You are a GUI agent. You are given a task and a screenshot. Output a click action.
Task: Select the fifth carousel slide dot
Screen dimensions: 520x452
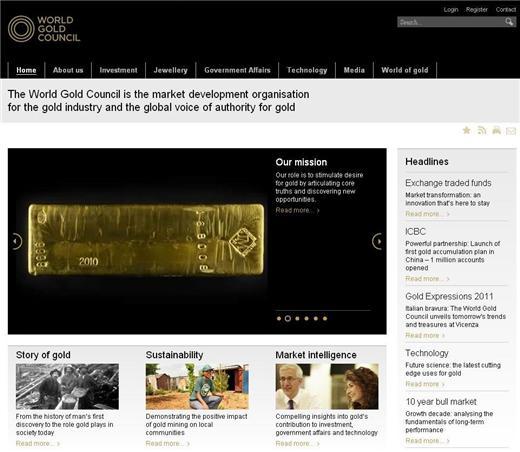pyautogui.click(x=316, y=318)
